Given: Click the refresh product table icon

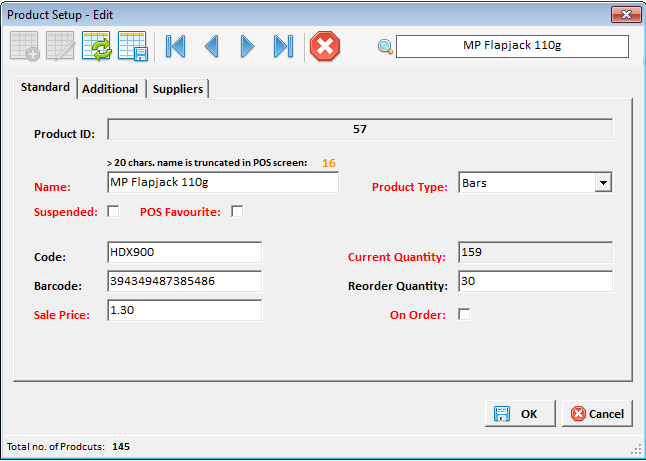Looking at the screenshot, I should click(97, 47).
